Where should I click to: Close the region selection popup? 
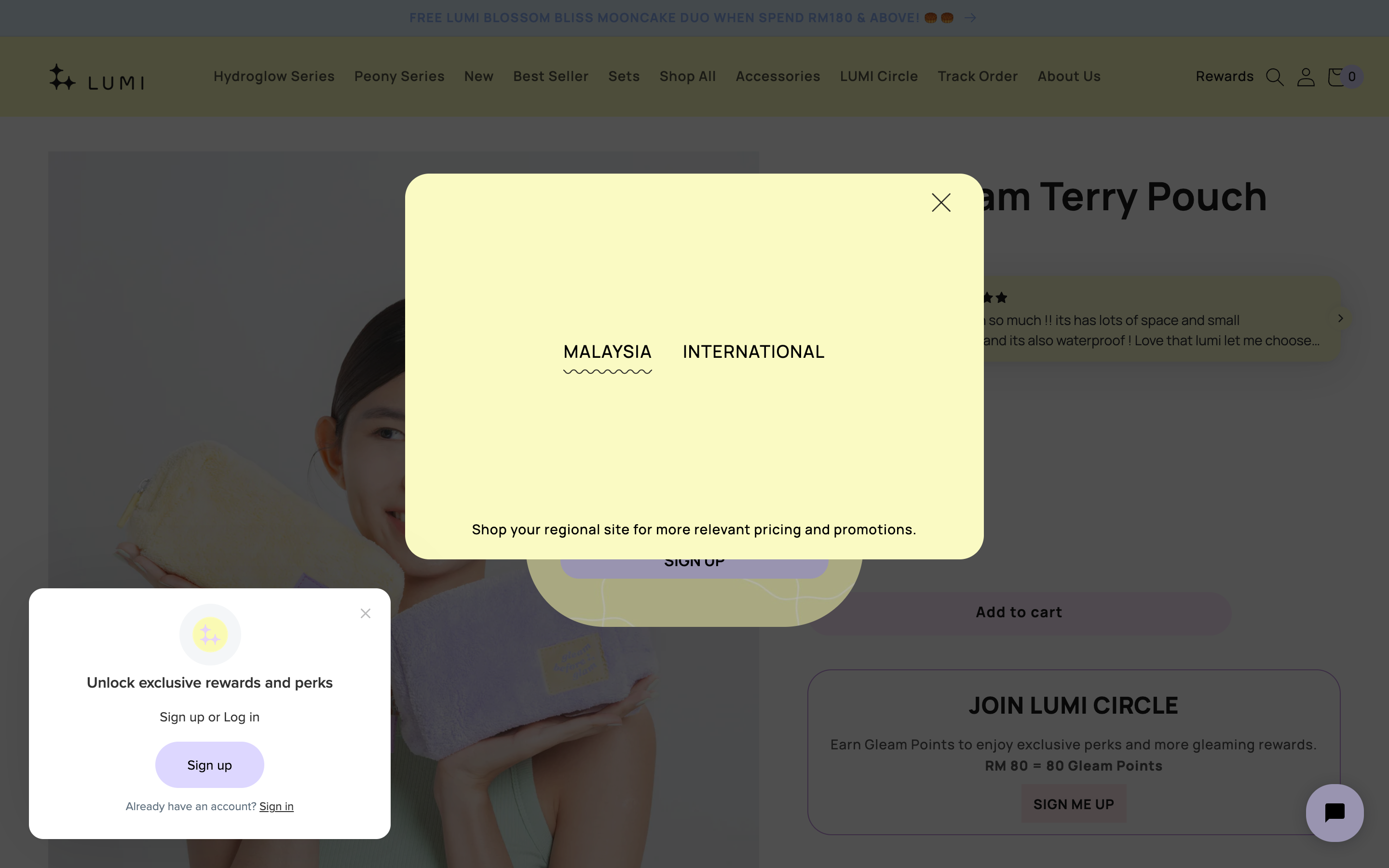click(941, 203)
